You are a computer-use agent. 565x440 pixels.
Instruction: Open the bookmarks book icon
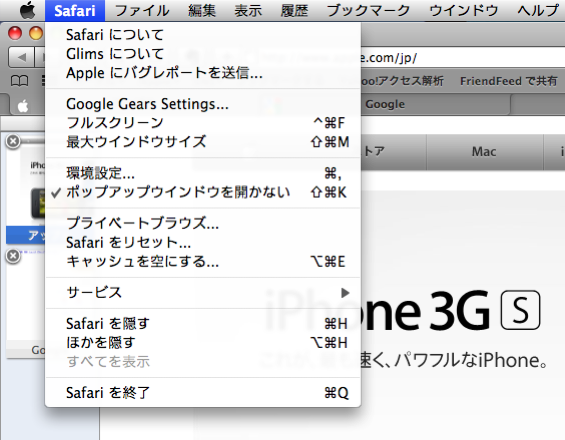[x=19, y=81]
